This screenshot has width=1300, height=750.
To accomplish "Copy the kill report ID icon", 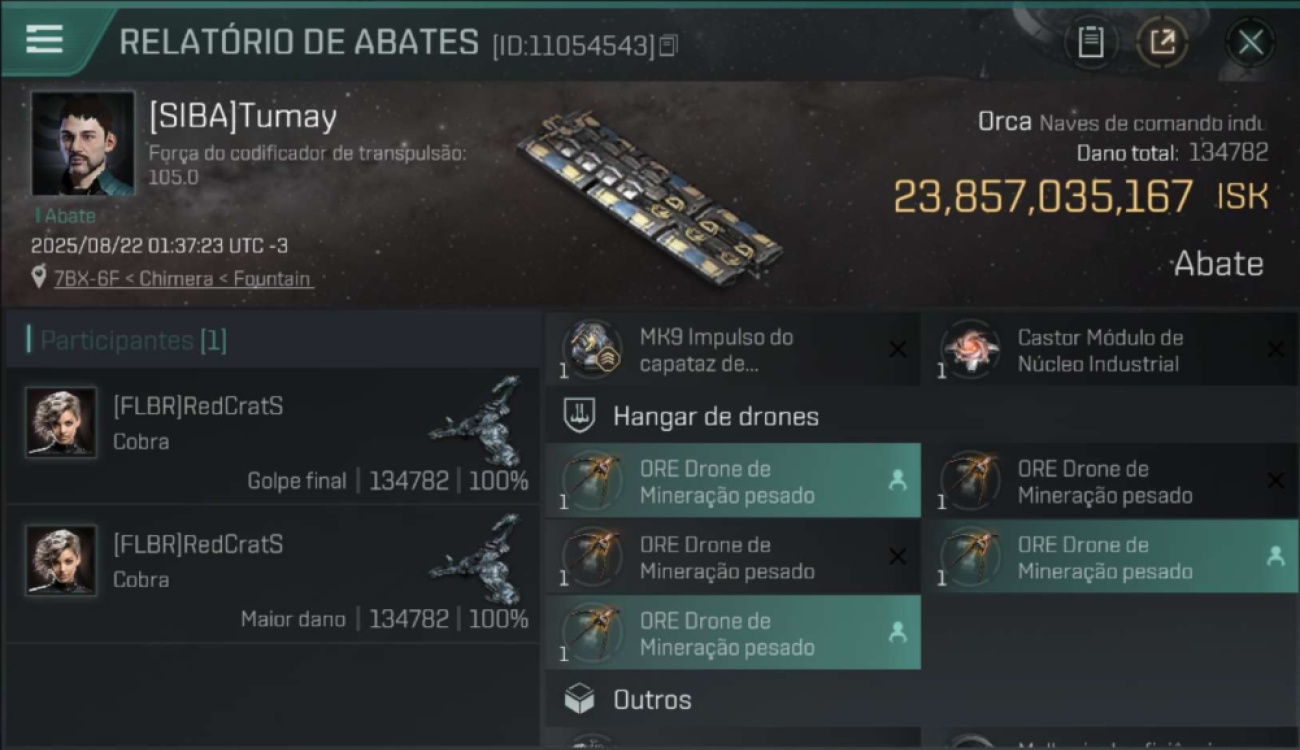I will tap(668, 45).
